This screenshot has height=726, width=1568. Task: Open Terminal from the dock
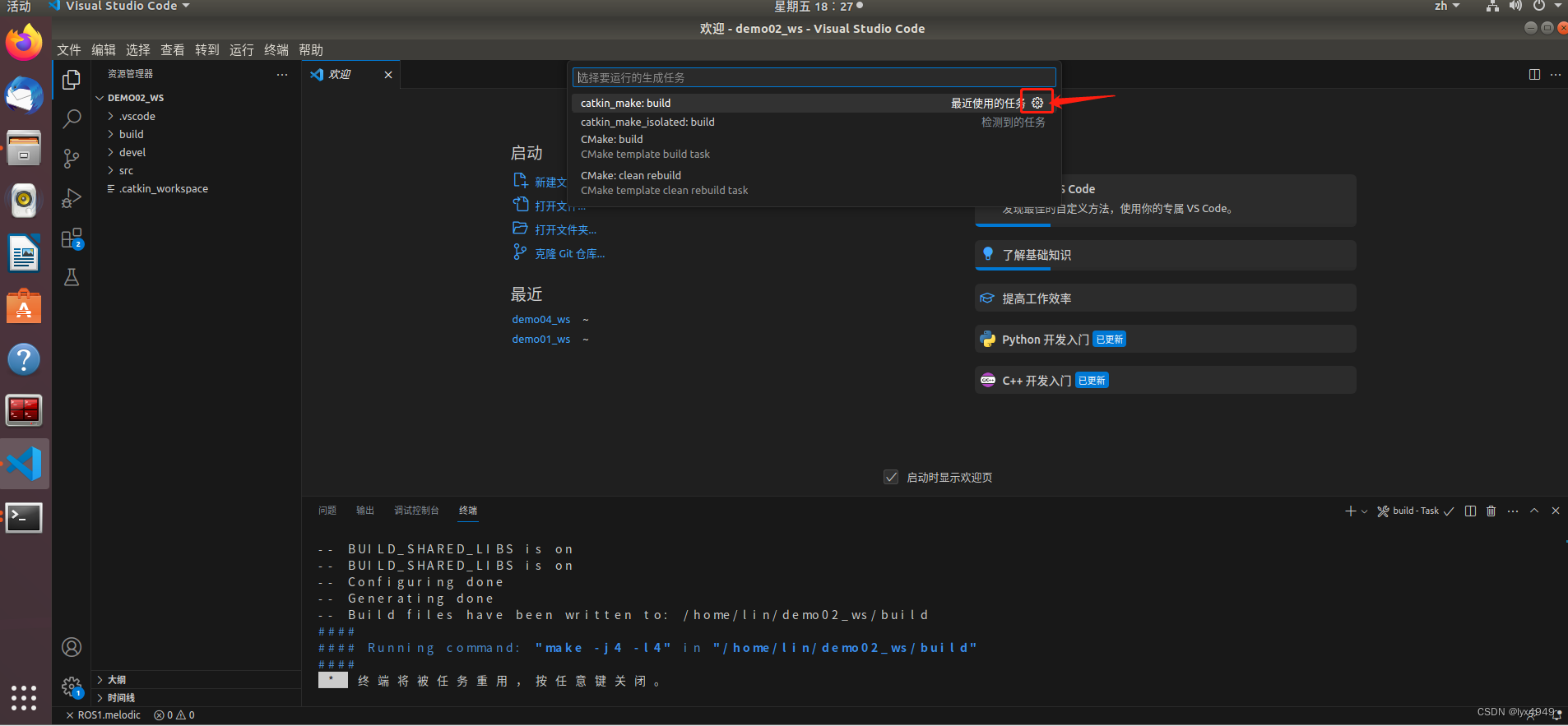click(x=24, y=517)
